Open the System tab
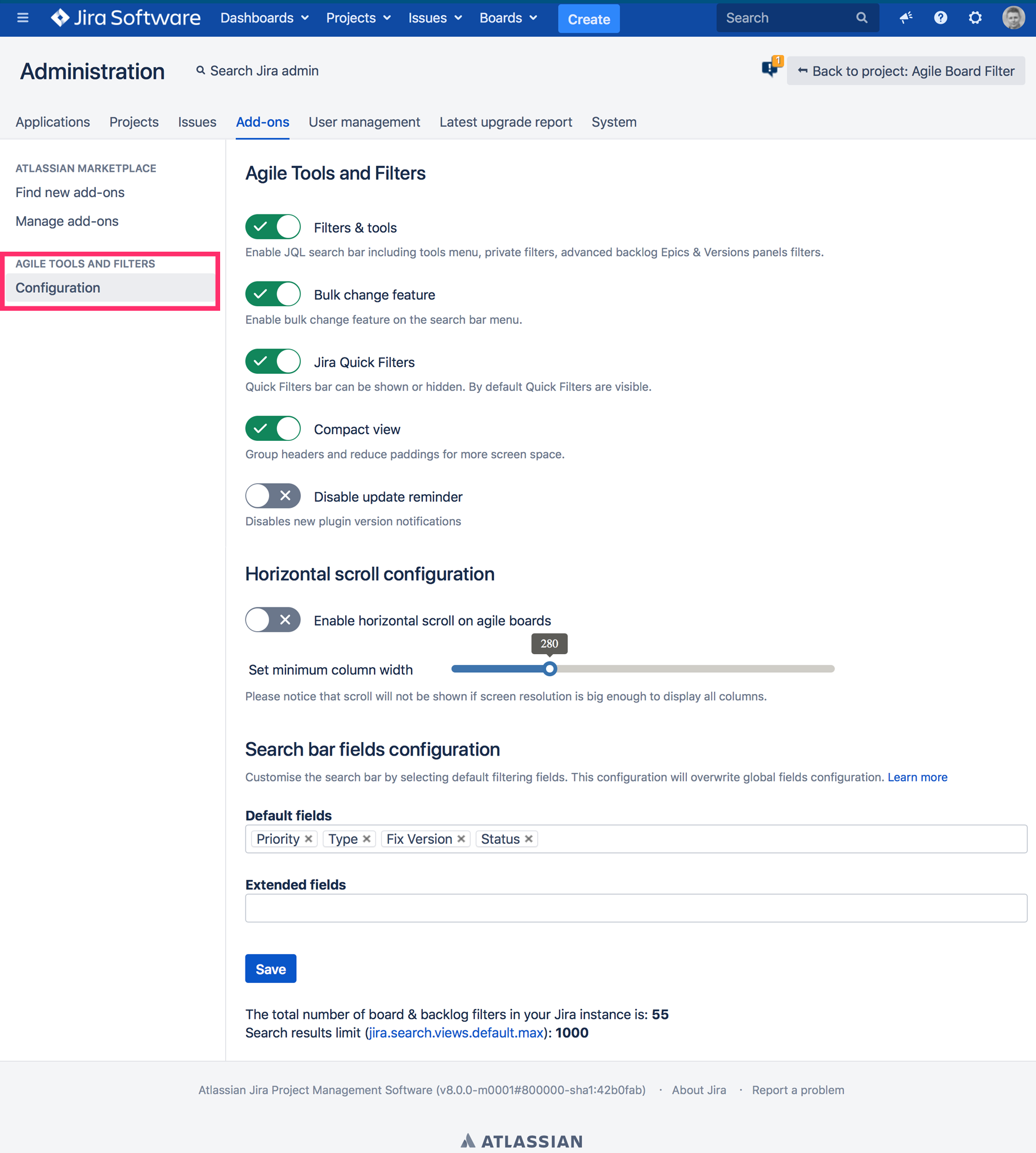This screenshot has width=1036, height=1153. pyautogui.click(x=614, y=122)
